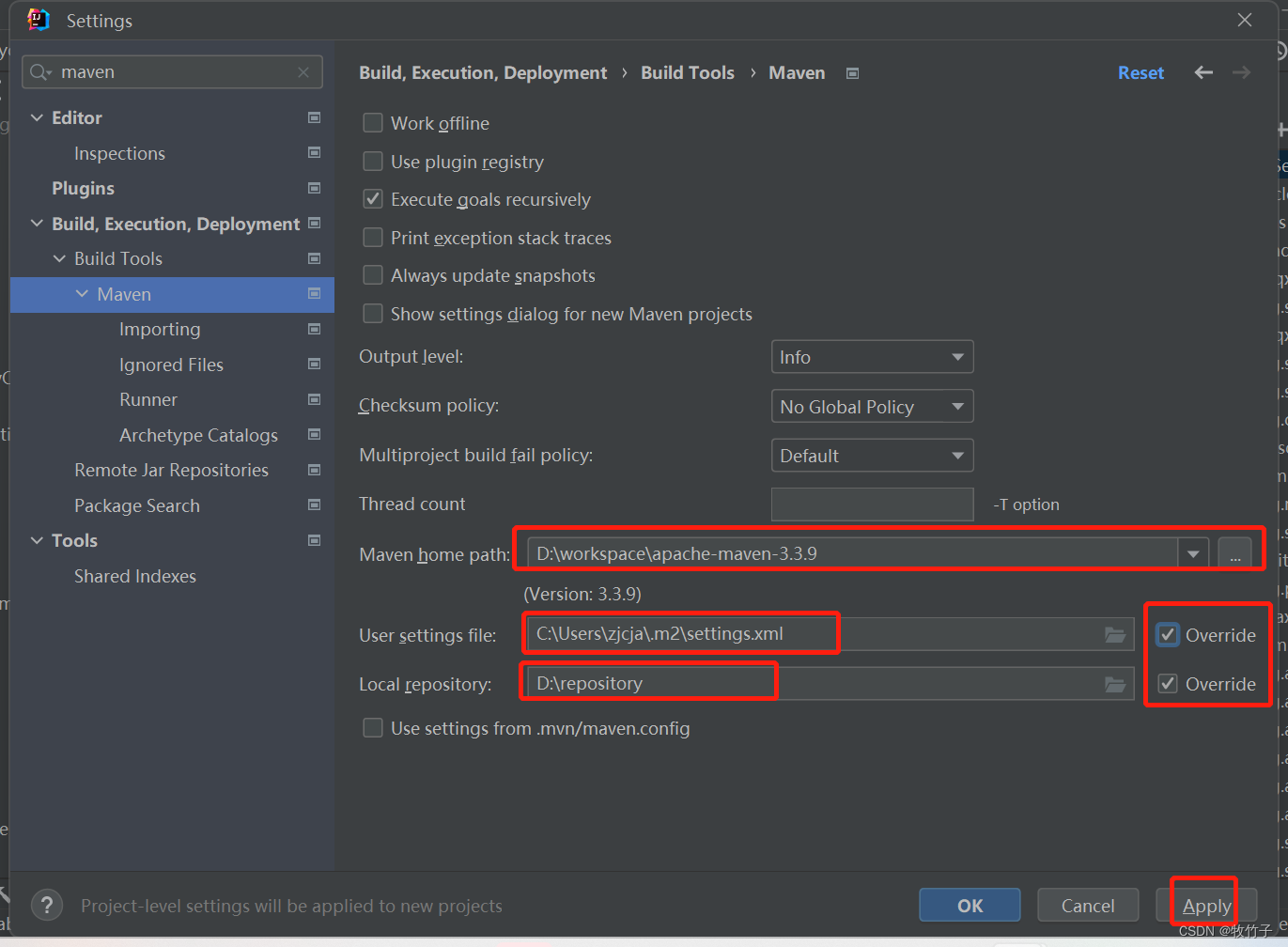
Task: Select Plugins in settings tree
Action: [x=83, y=188]
